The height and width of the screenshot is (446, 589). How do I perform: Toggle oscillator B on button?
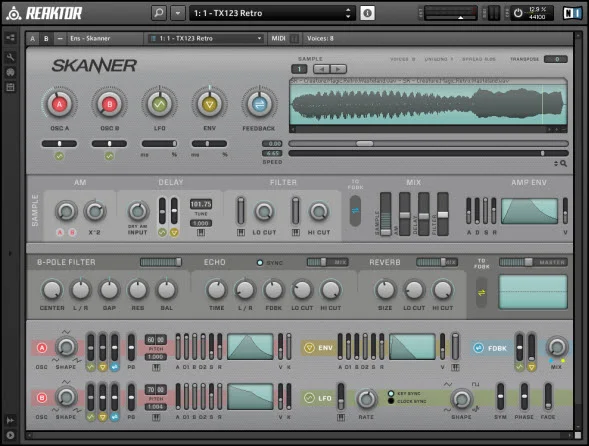coord(42,398)
